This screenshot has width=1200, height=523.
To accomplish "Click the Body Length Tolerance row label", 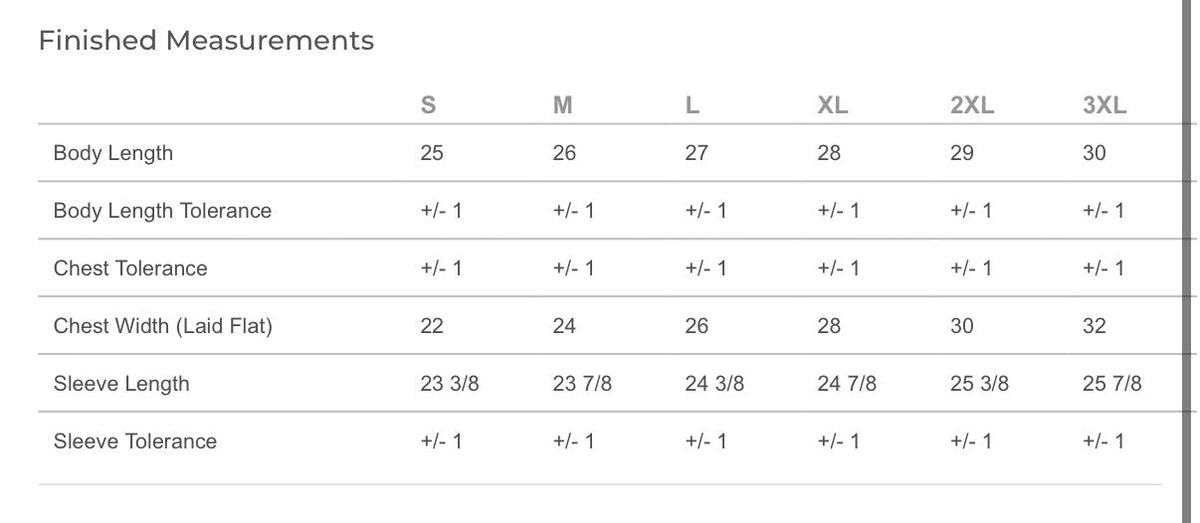I will point(162,211).
